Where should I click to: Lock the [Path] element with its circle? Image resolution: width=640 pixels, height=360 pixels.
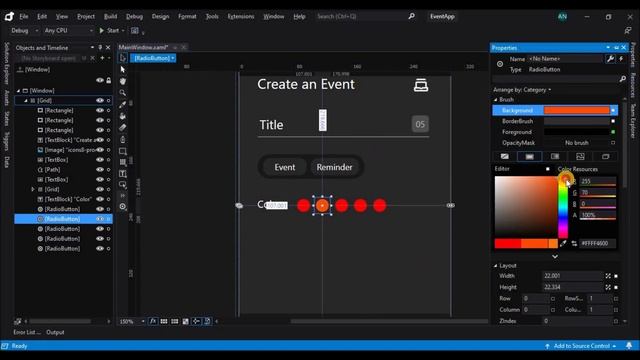[109, 170]
